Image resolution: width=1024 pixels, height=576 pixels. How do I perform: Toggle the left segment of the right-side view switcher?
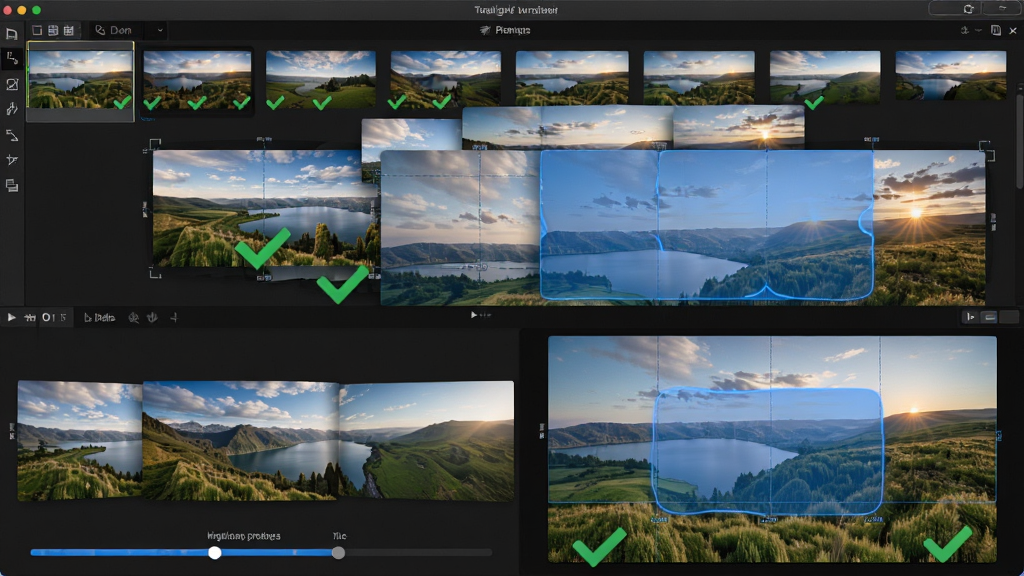[970, 317]
